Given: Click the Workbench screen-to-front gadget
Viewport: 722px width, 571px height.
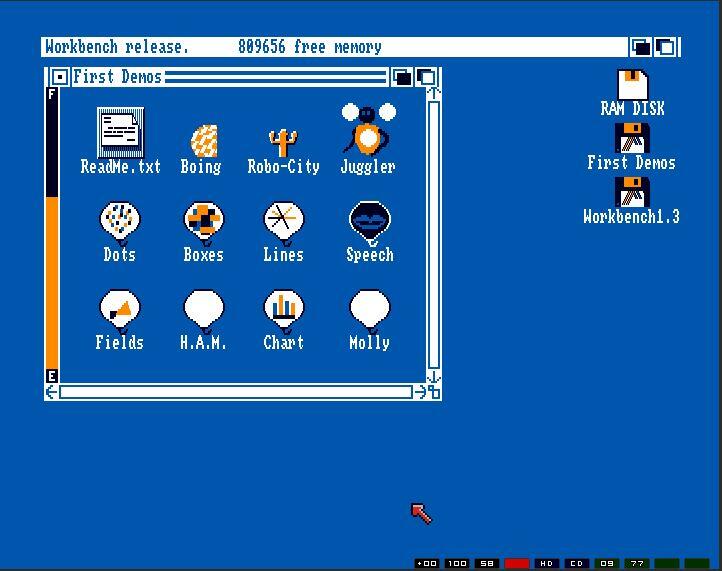Looking at the screenshot, I should [x=666, y=47].
